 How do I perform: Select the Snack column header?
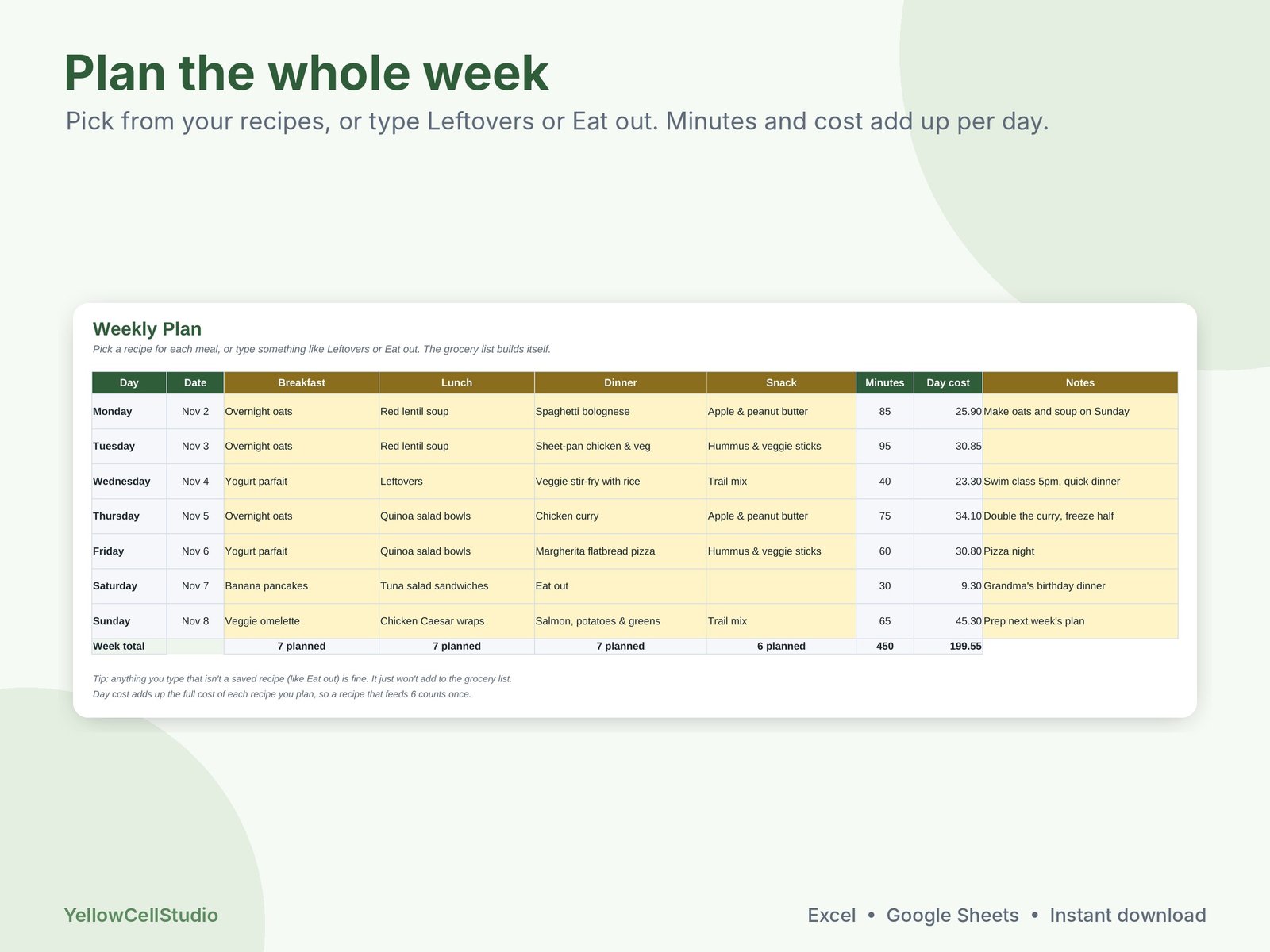pyautogui.click(x=781, y=382)
